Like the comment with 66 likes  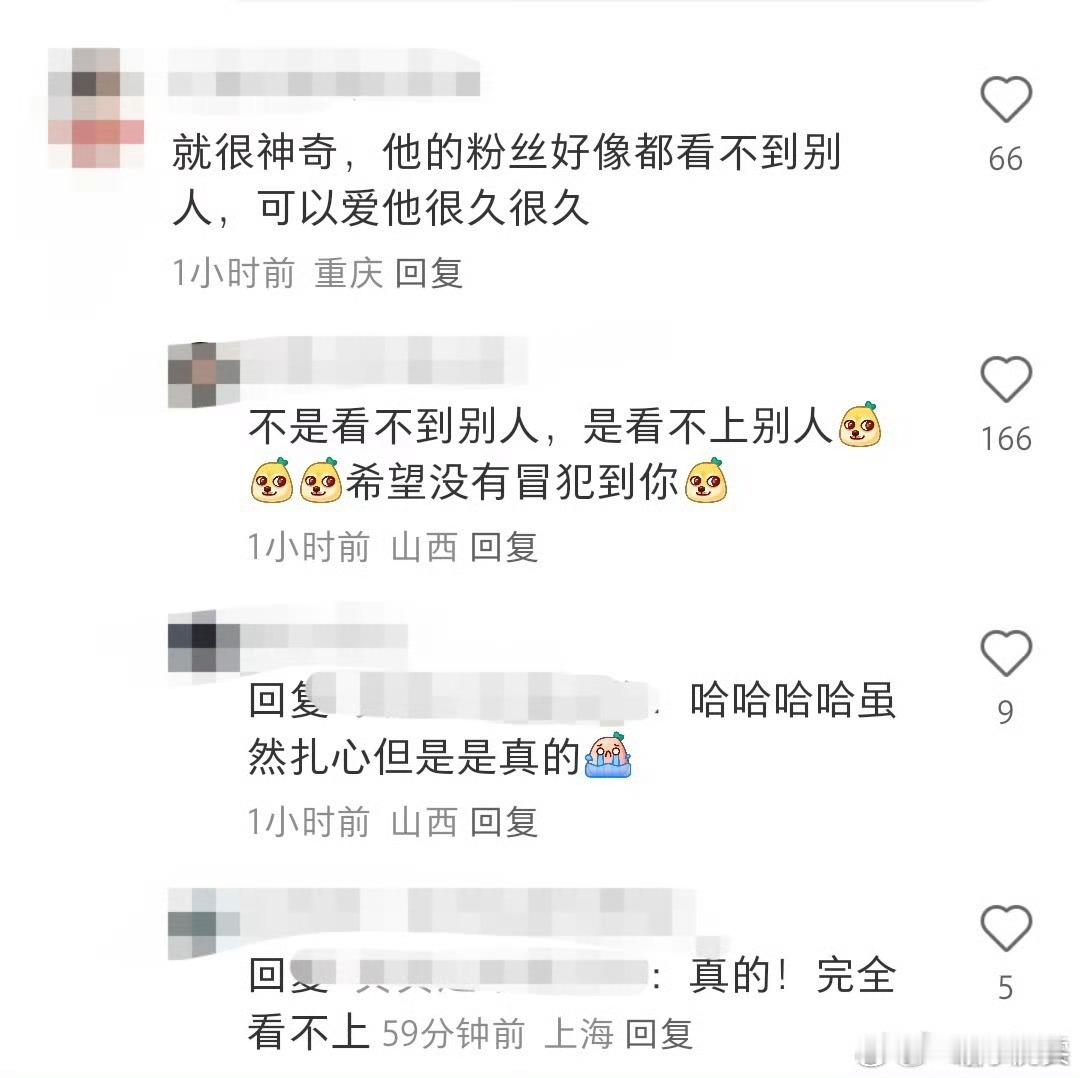point(1006,101)
